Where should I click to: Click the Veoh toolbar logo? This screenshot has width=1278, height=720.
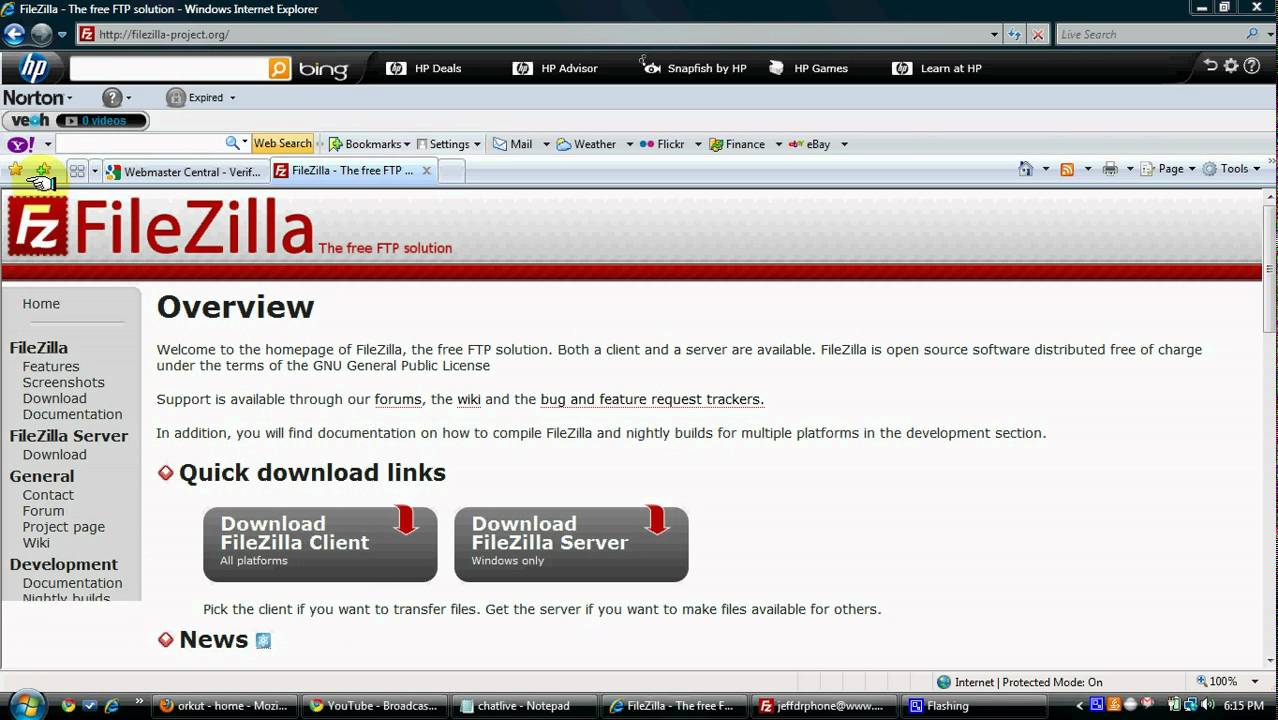28,121
